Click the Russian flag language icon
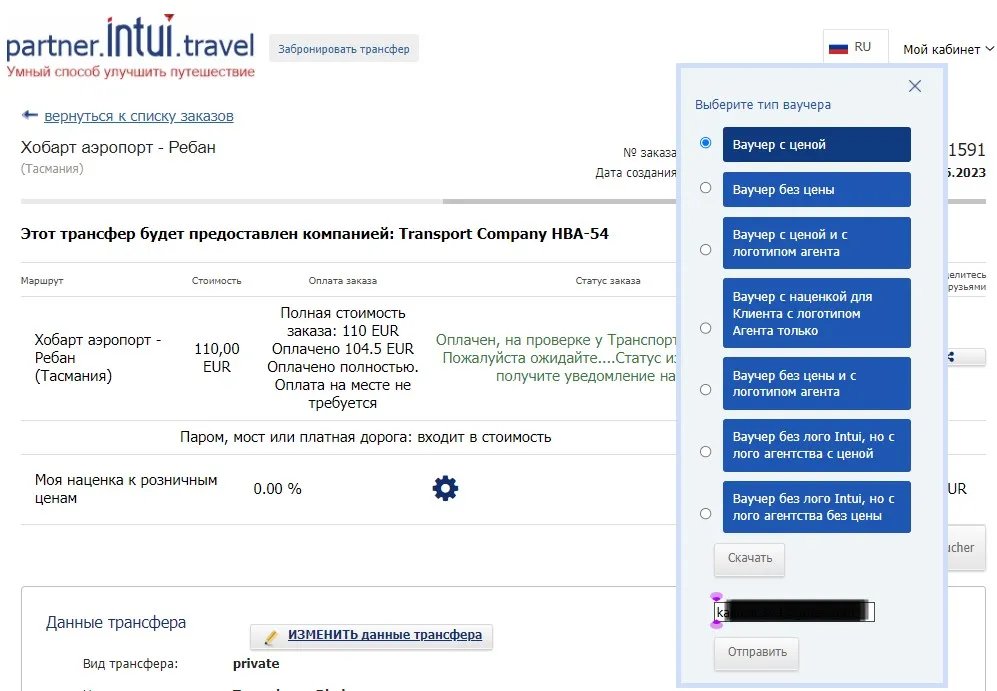The image size is (997, 691). coord(838,47)
